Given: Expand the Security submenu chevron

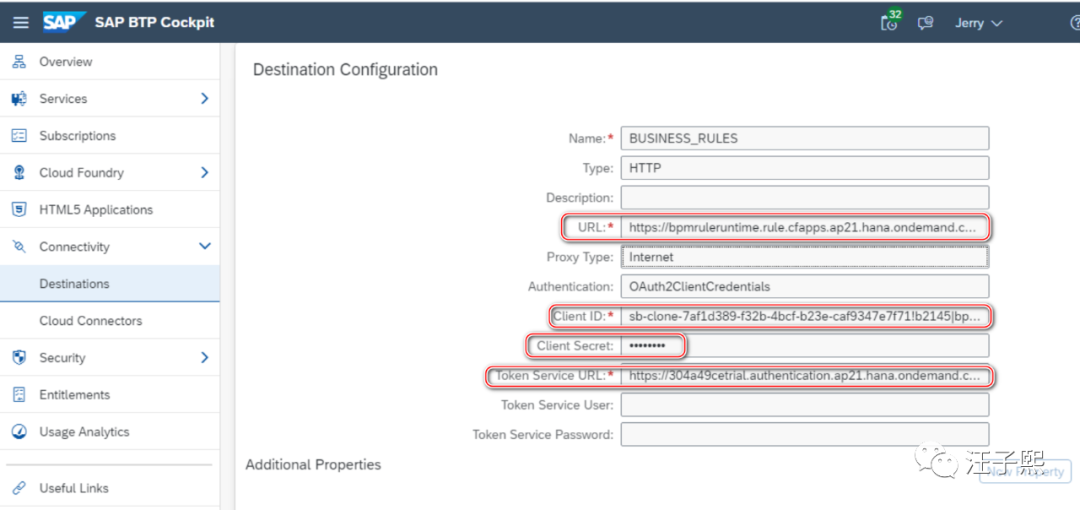Looking at the screenshot, I should (204, 358).
